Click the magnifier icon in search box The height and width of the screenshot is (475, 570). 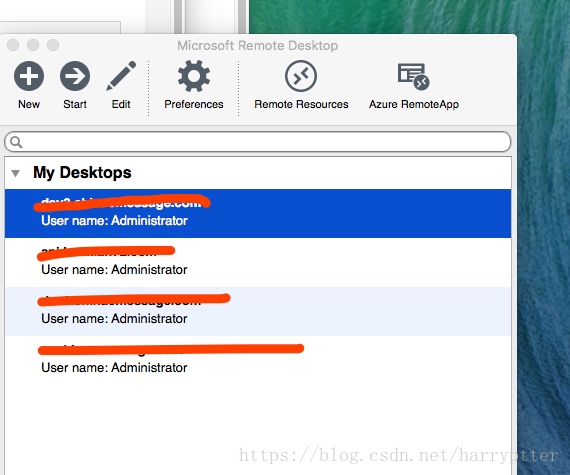coord(16,142)
